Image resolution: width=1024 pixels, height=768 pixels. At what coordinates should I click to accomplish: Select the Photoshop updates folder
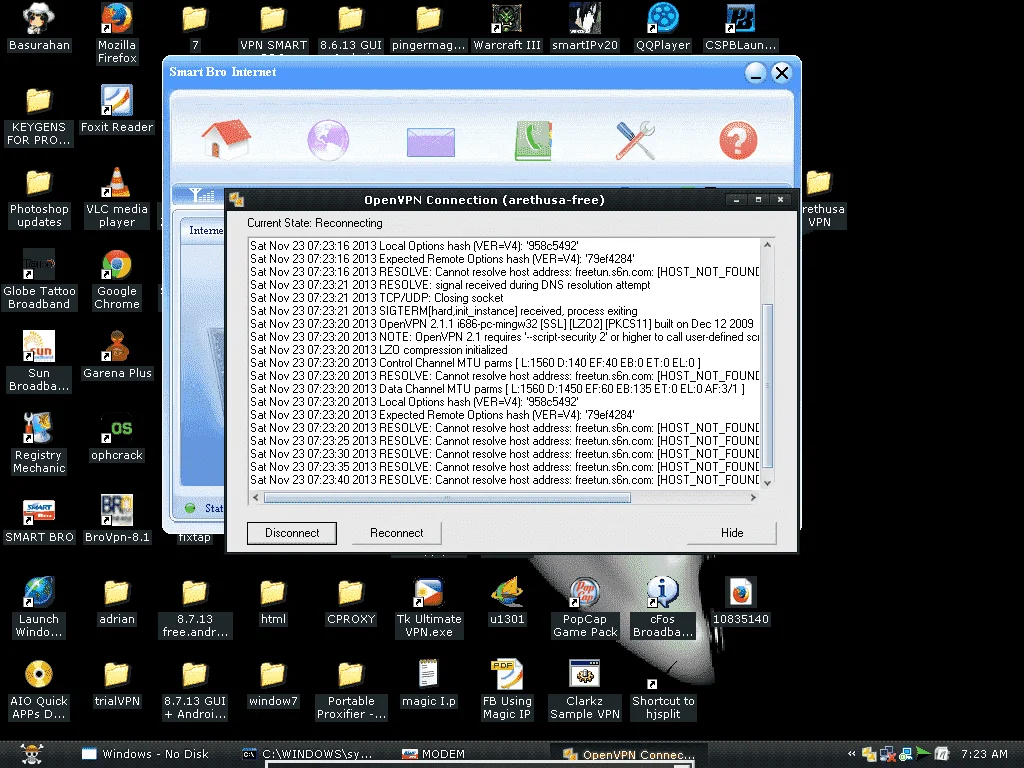39,197
